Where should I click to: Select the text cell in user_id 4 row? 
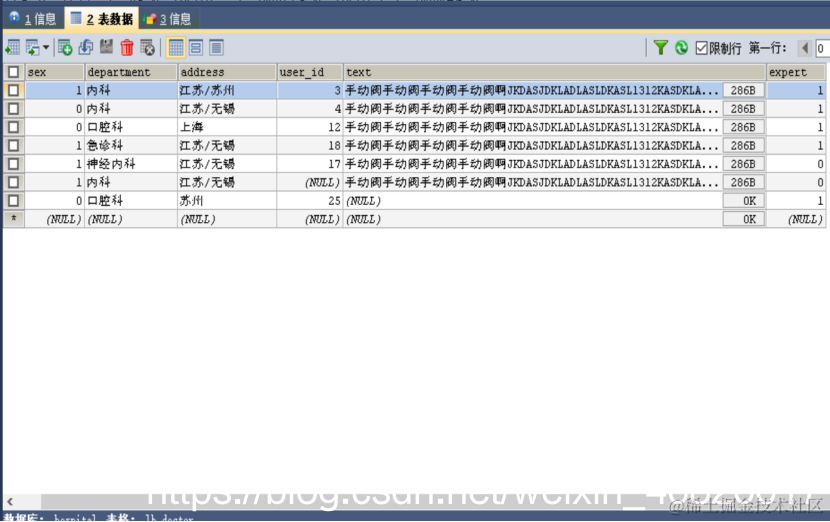click(x=533, y=109)
